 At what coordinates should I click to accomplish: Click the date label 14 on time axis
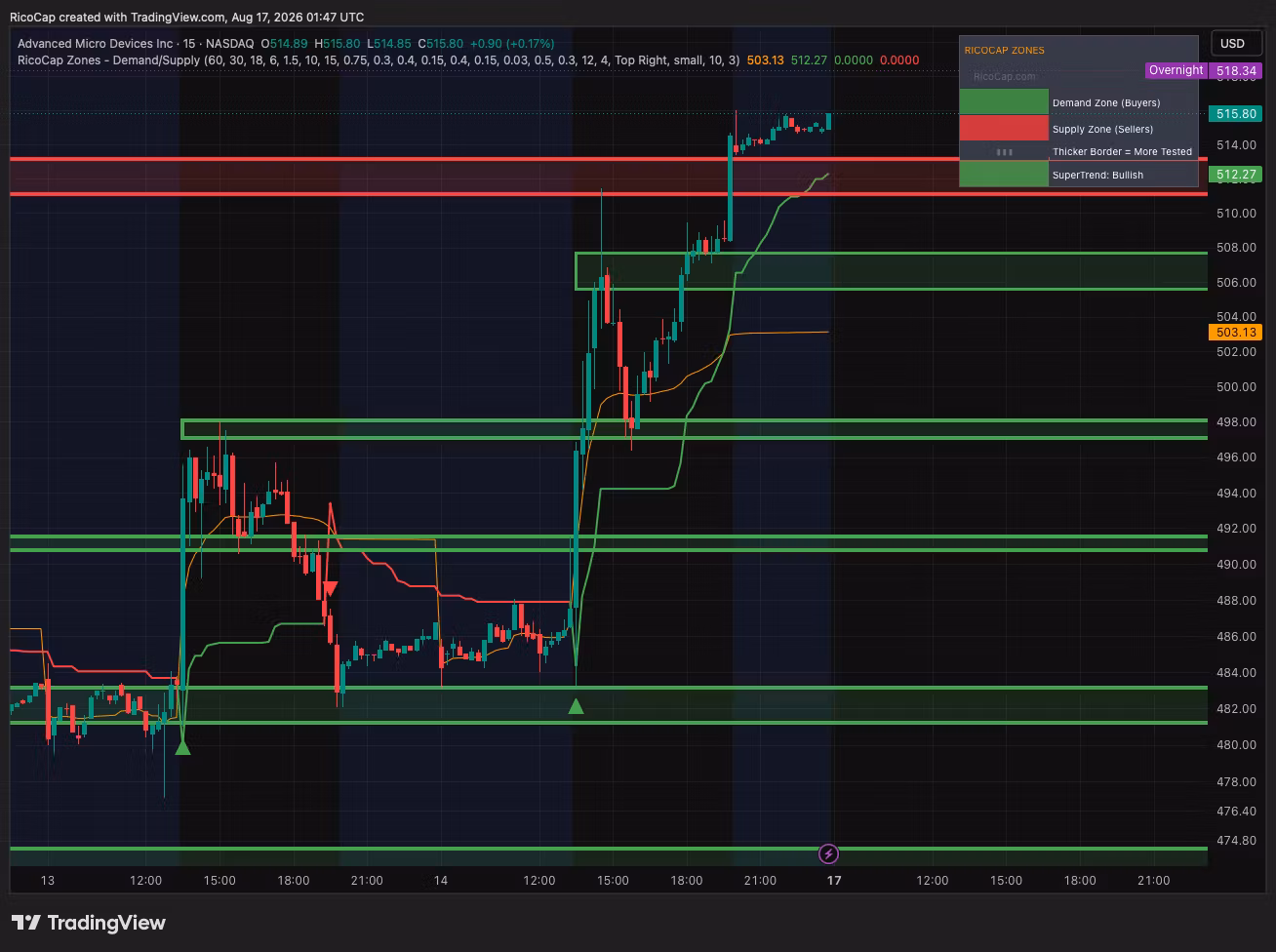(441, 881)
